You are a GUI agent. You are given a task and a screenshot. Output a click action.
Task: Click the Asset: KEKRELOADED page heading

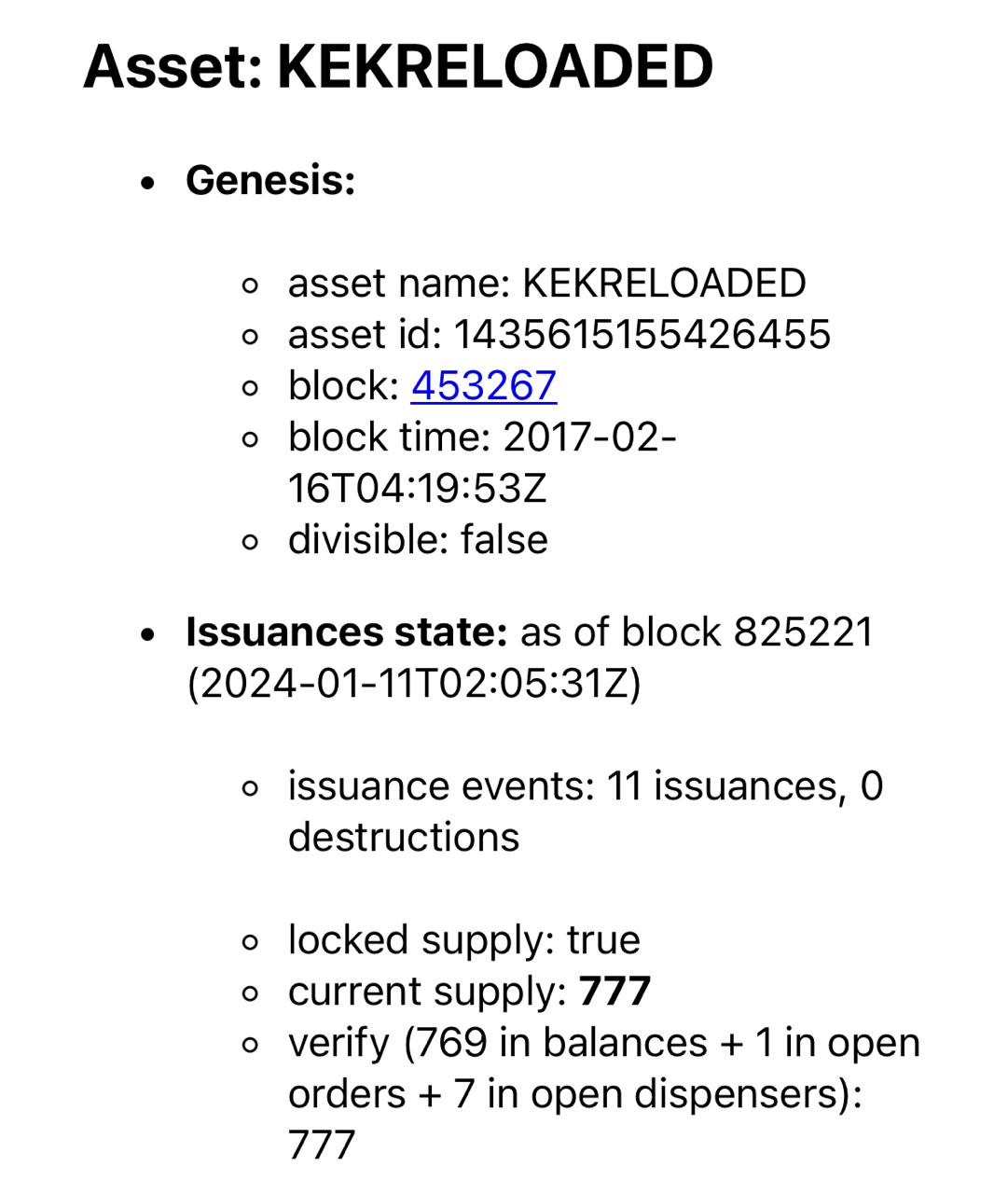point(398,66)
